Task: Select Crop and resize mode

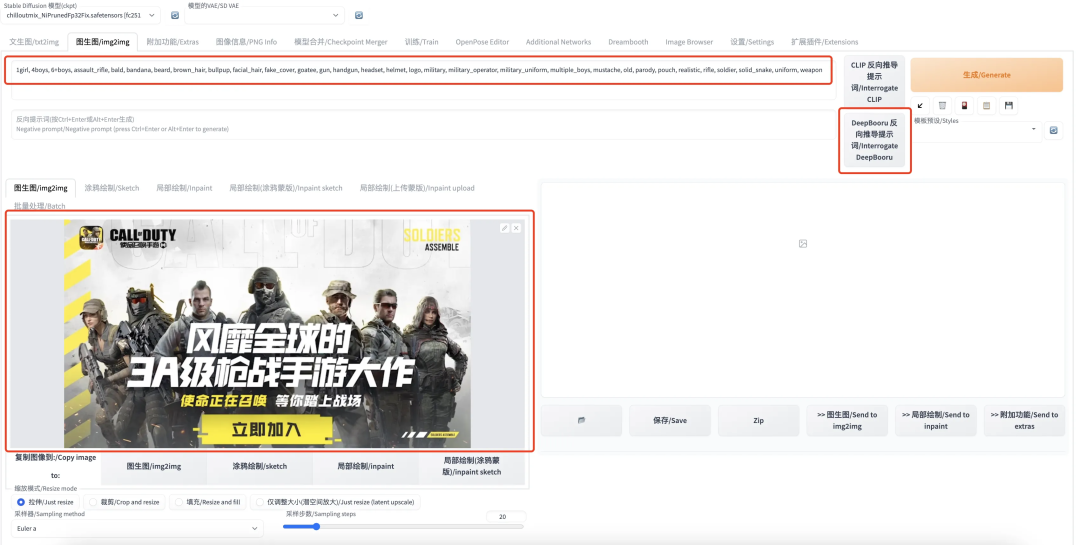Action: tap(123, 502)
